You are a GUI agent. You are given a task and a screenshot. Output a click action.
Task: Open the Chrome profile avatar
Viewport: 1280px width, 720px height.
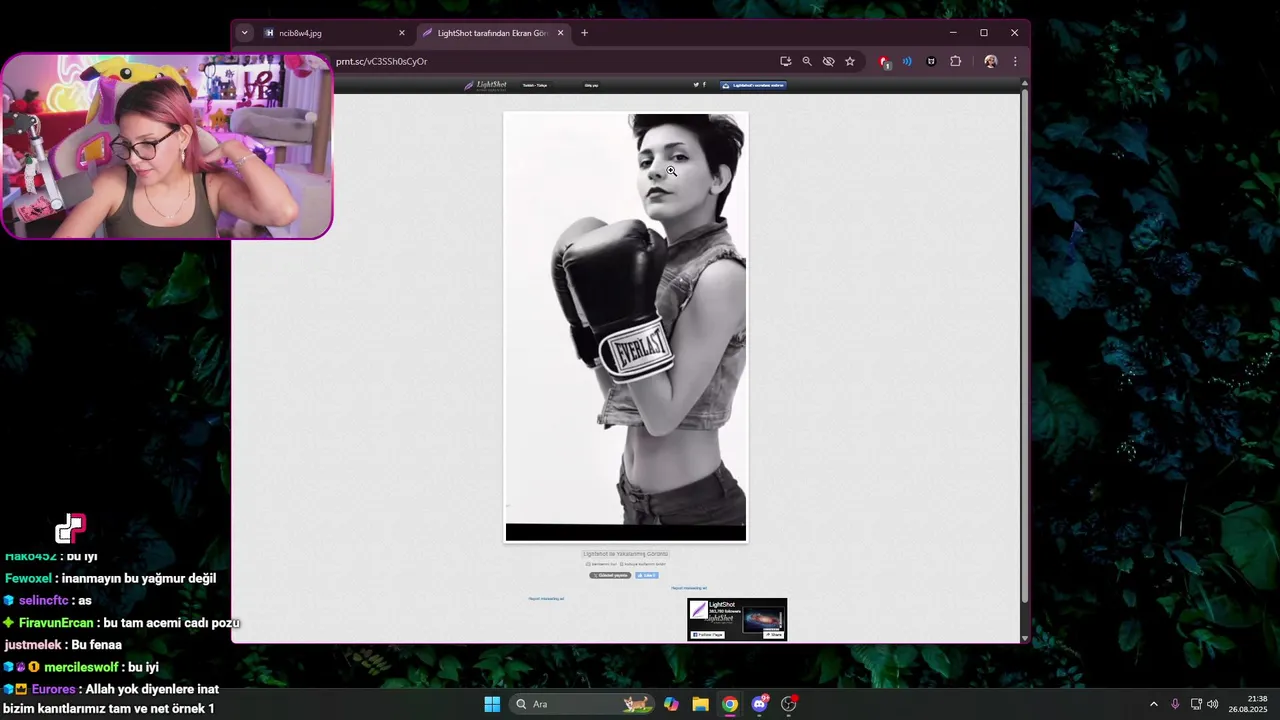(990, 61)
